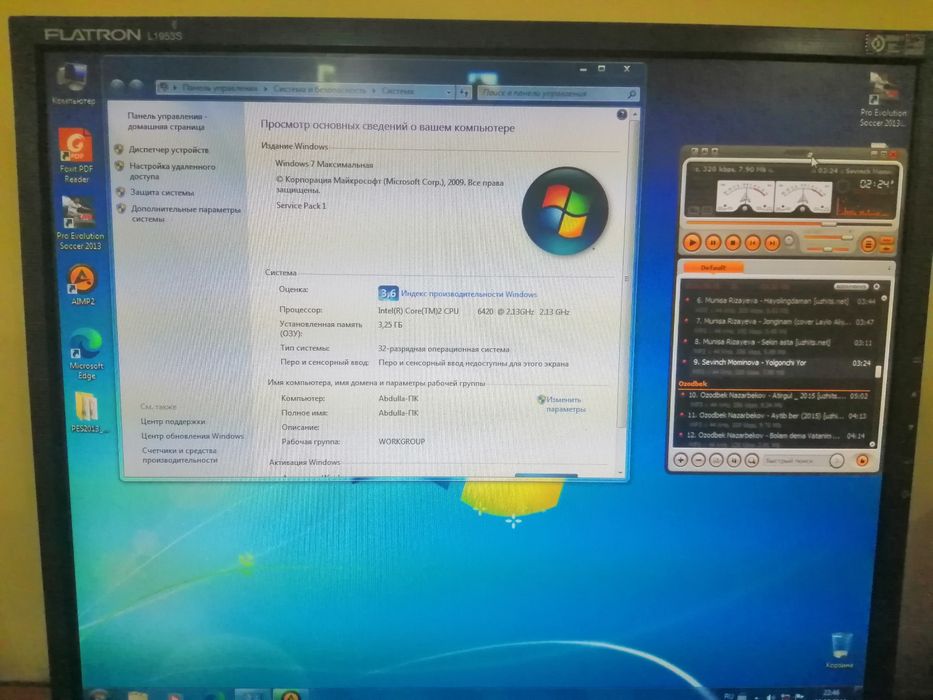933x700 pixels.
Task: Click the orange round button at playlist bottom corner
Action: click(861, 461)
